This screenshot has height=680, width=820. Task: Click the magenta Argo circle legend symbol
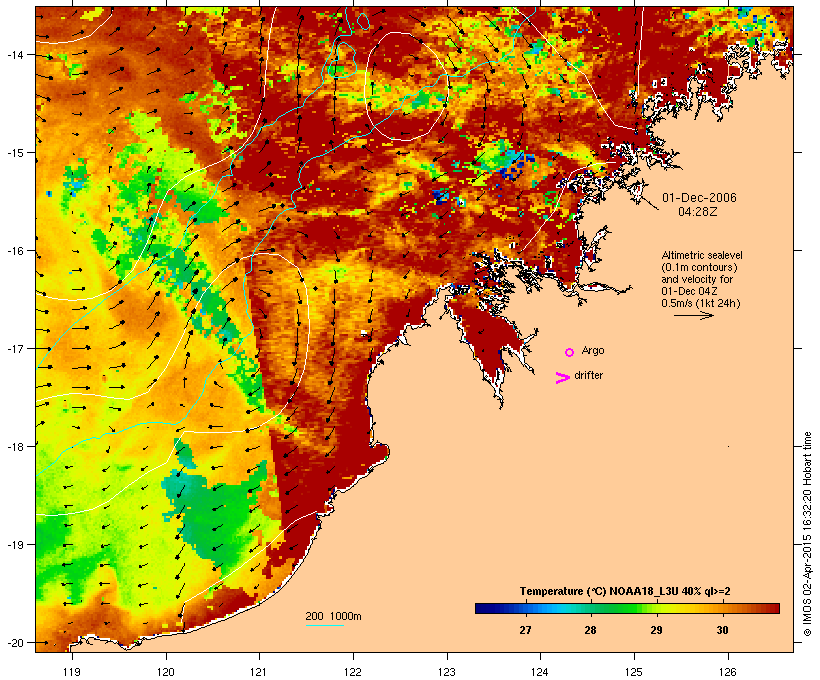[570, 352]
